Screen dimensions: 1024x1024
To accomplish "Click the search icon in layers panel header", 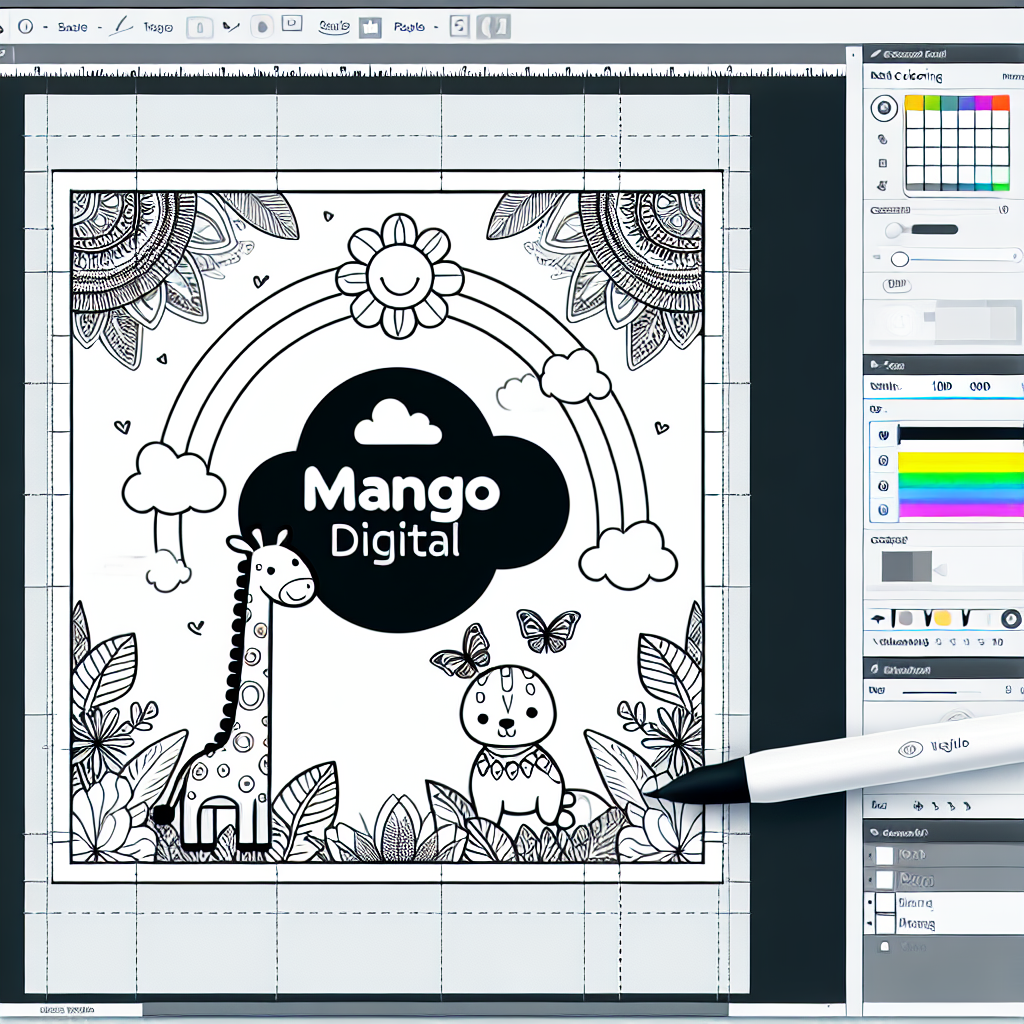I will 874,833.
